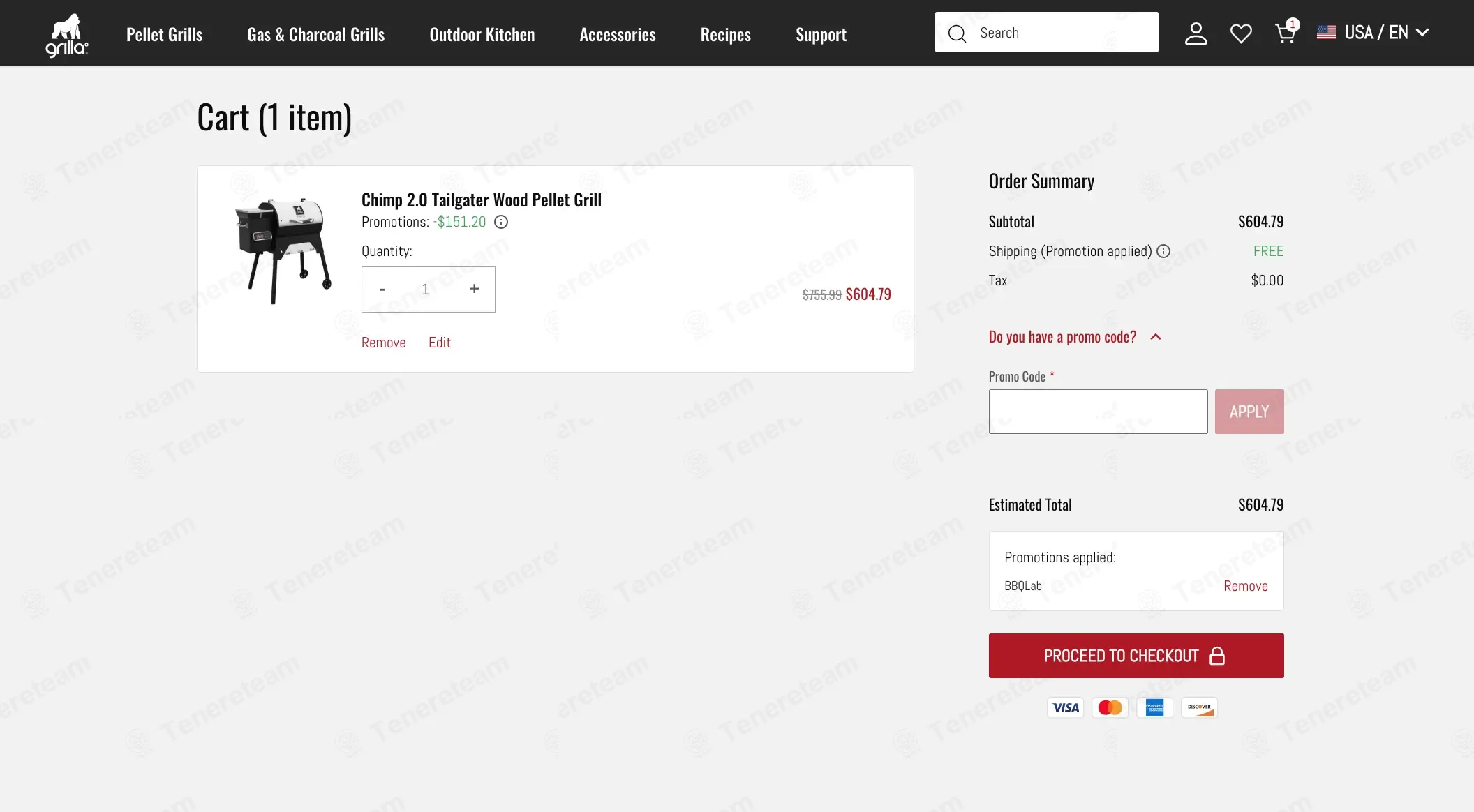Open the user account icon
Viewport: 1474px width, 812px height.
pyautogui.click(x=1196, y=33)
